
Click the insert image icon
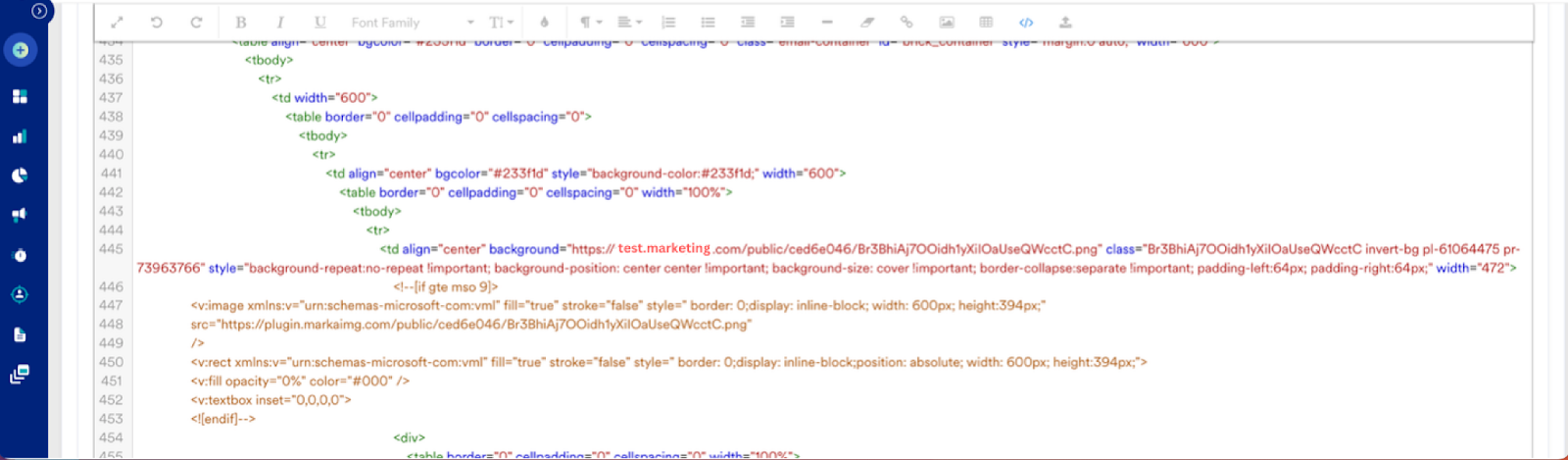coord(946,22)
